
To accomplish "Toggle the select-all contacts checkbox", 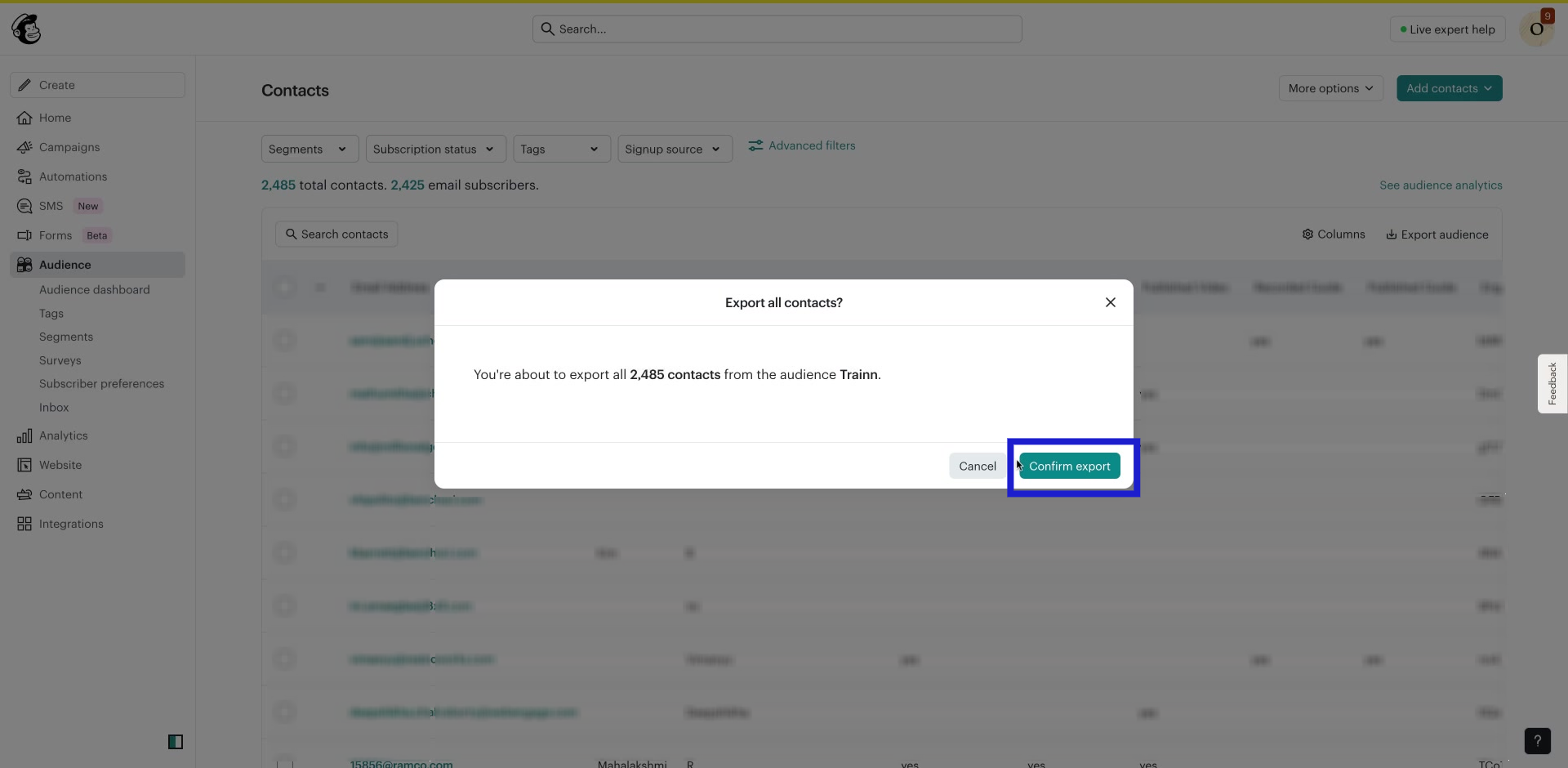I will pos(284,287).
